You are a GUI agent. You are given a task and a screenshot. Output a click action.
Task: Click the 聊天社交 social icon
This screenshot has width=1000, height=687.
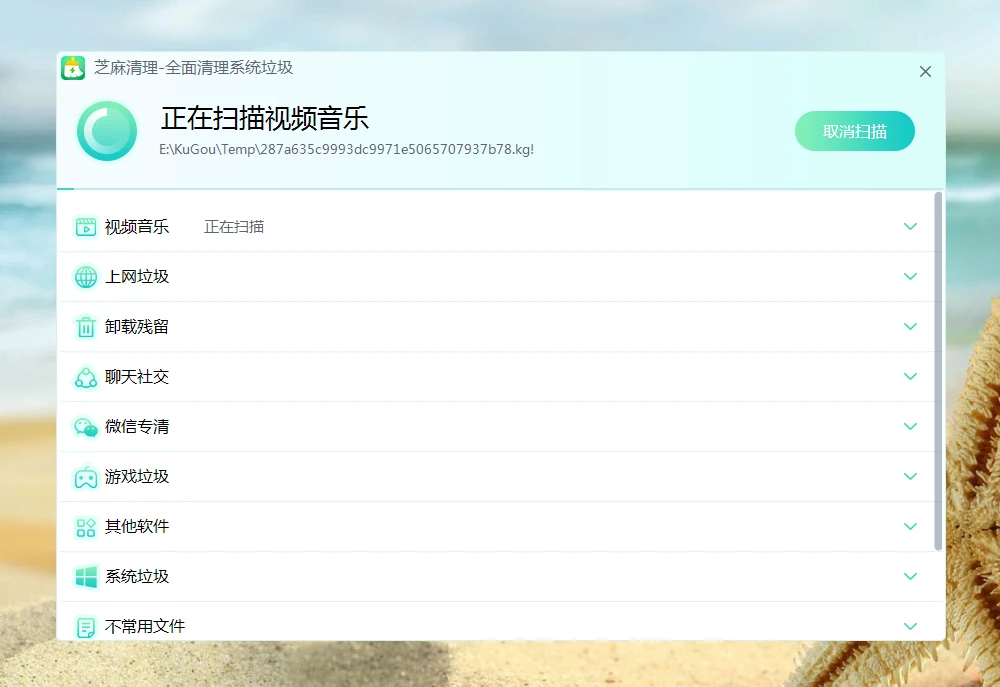pyautogui.click(x=86, y=377)
